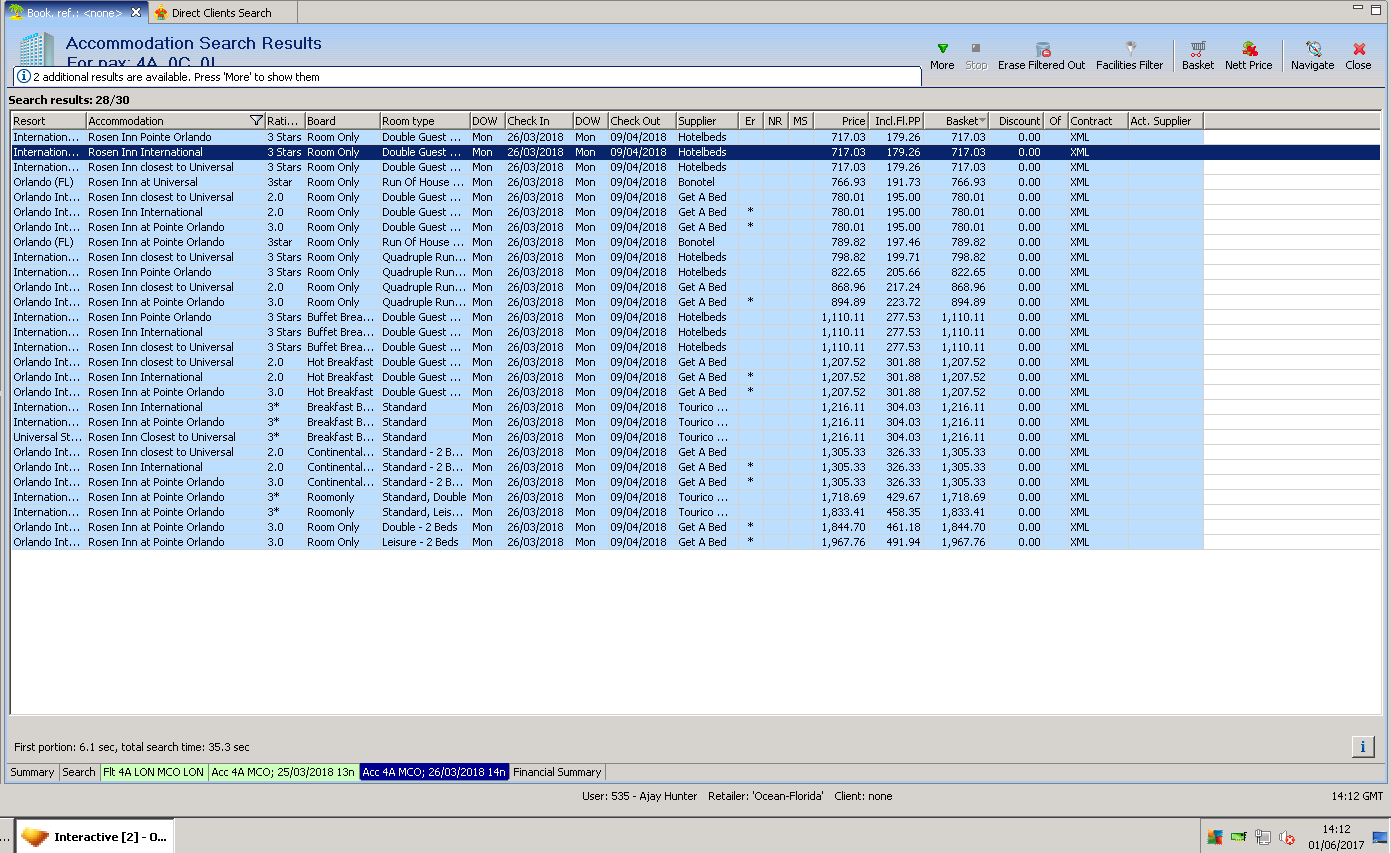This screenshot has height=853, width=1391.
Task: Click the red Close X toolbar icon
Action: 1358,49
